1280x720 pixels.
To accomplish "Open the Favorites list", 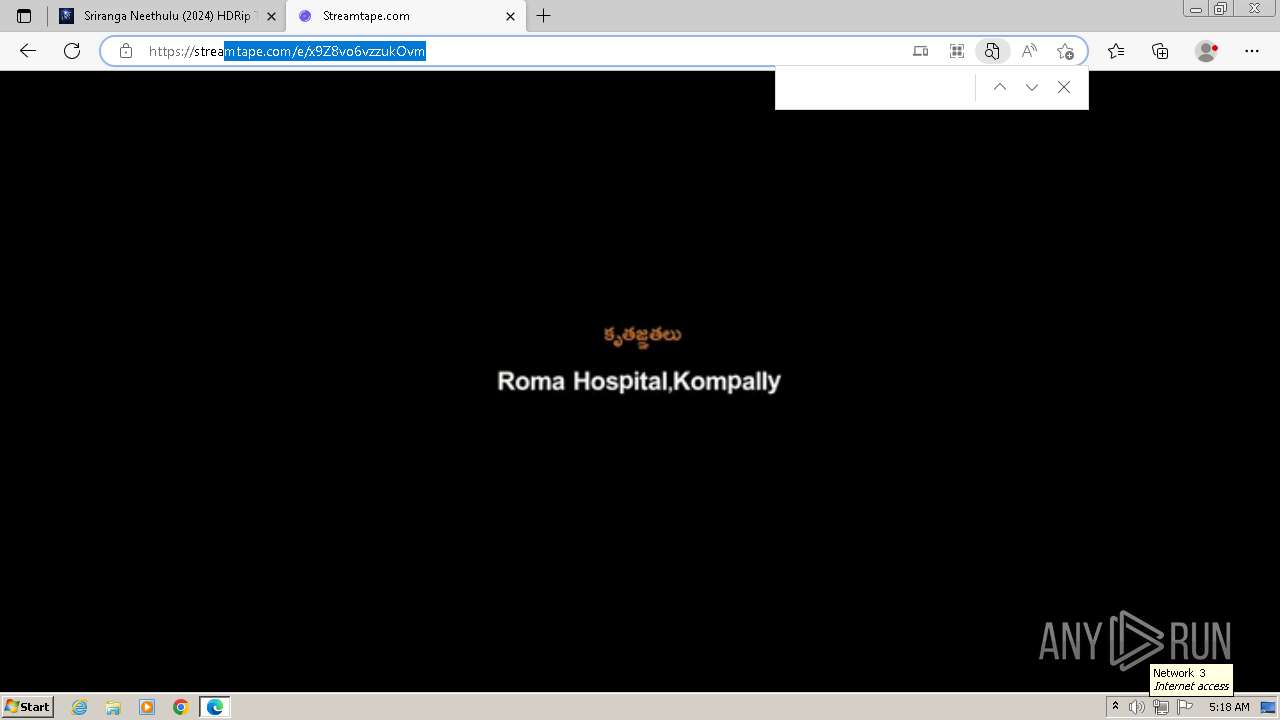I will (x=1116, y=51).
